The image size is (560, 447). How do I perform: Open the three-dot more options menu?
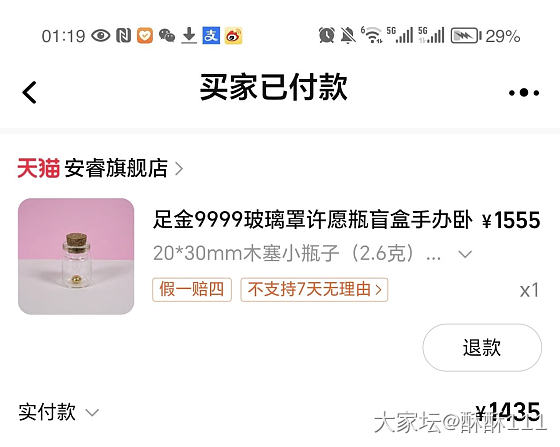coord(524,93)
